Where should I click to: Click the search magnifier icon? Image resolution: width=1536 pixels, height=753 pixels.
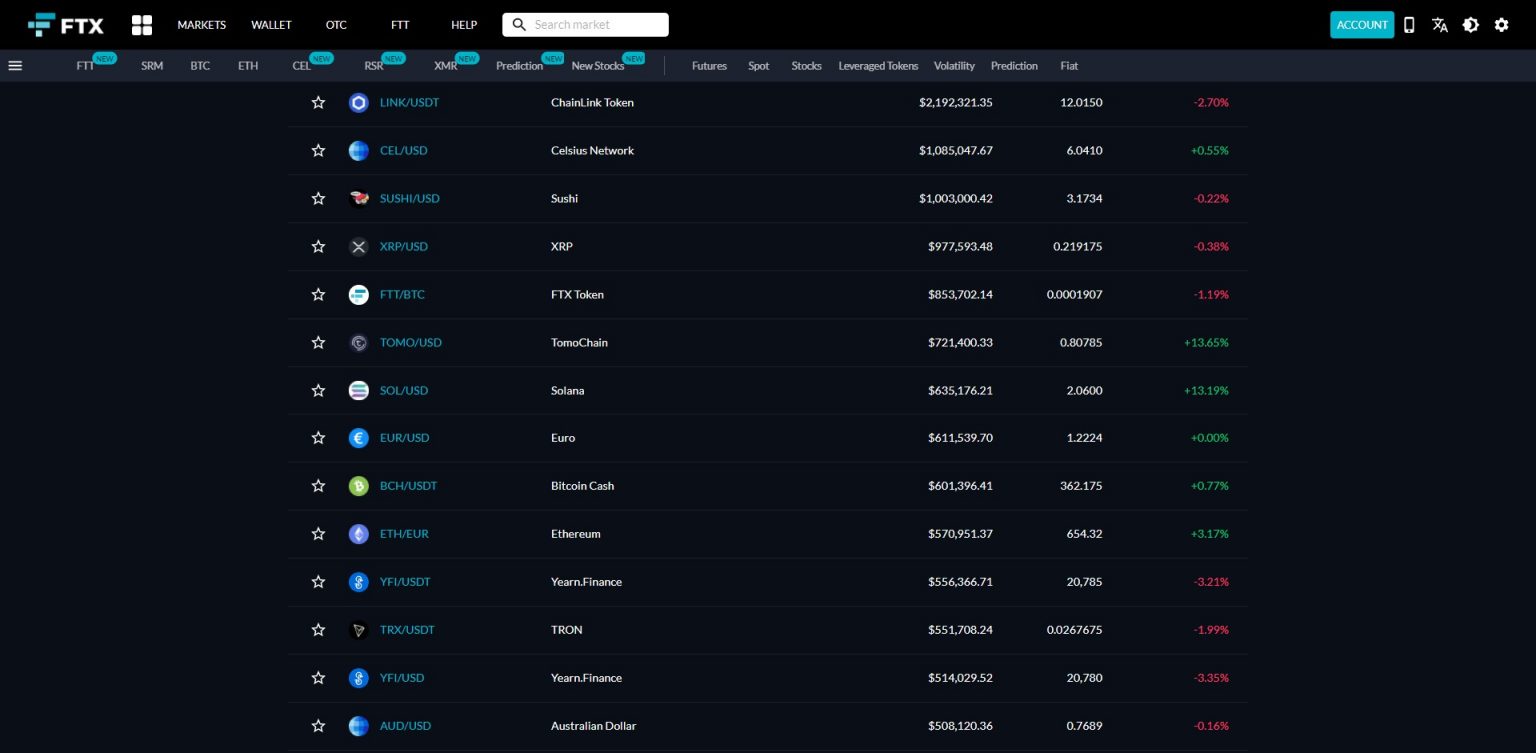click(519, 25)
